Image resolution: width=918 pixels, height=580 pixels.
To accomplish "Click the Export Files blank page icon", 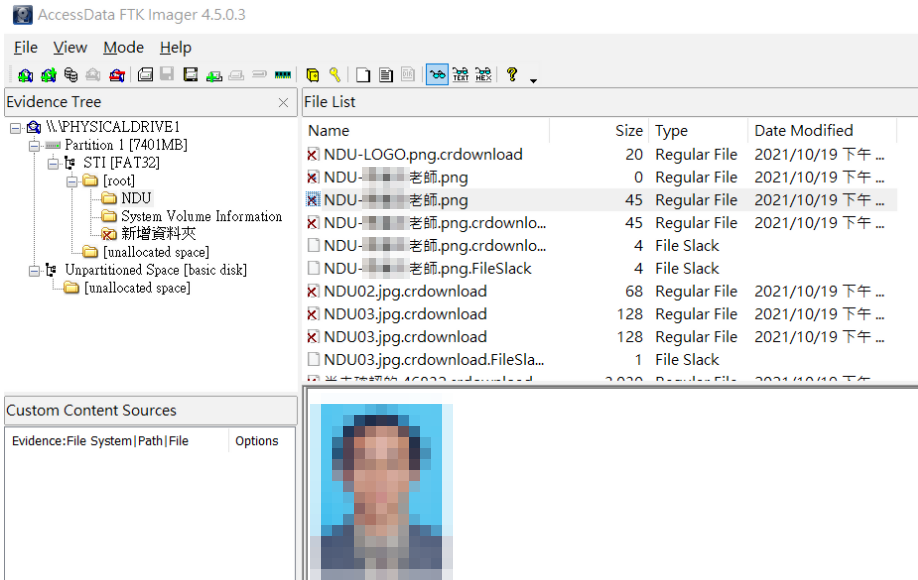I will pos(363,75).
